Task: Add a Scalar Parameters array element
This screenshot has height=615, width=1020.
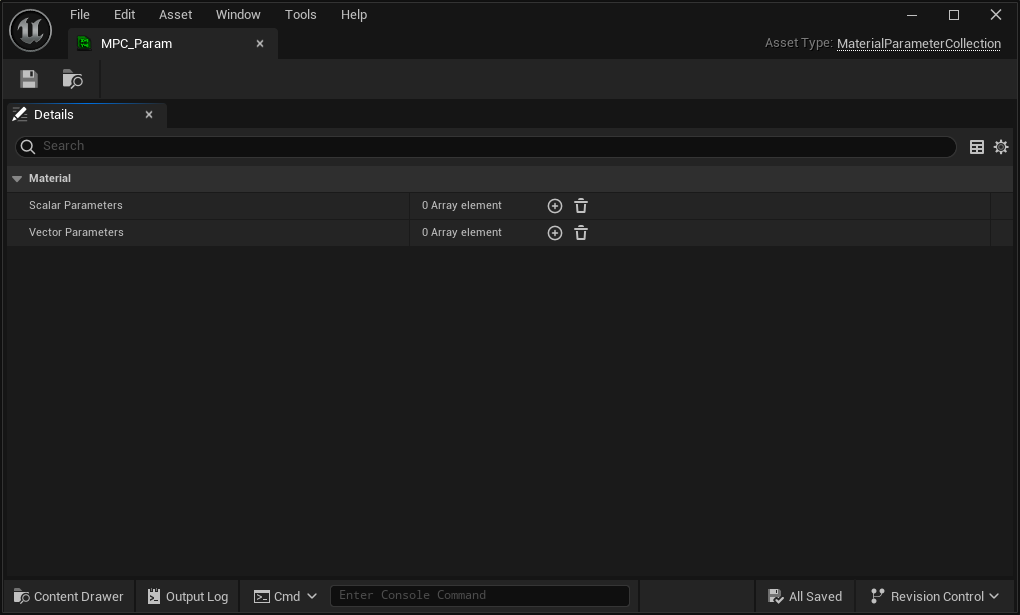Action: point(555,206)
